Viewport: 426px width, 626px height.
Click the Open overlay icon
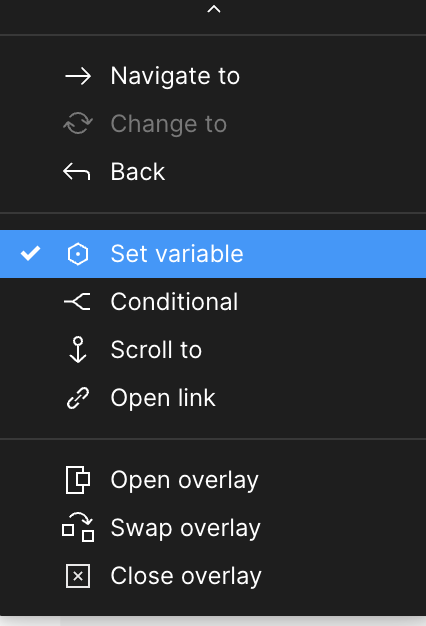(77, 480)
